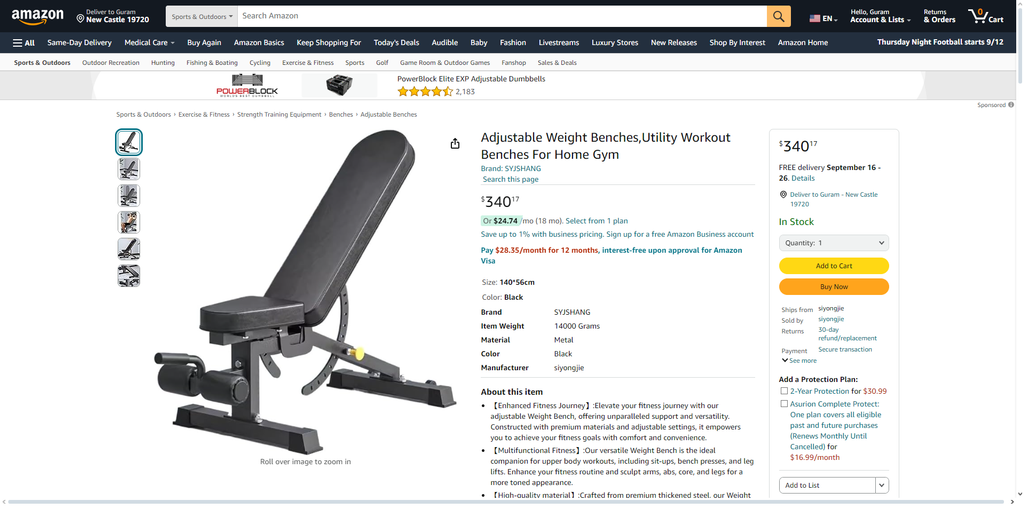
Task: Click the Add to Cart button
Action: click(x=833, y=266)
